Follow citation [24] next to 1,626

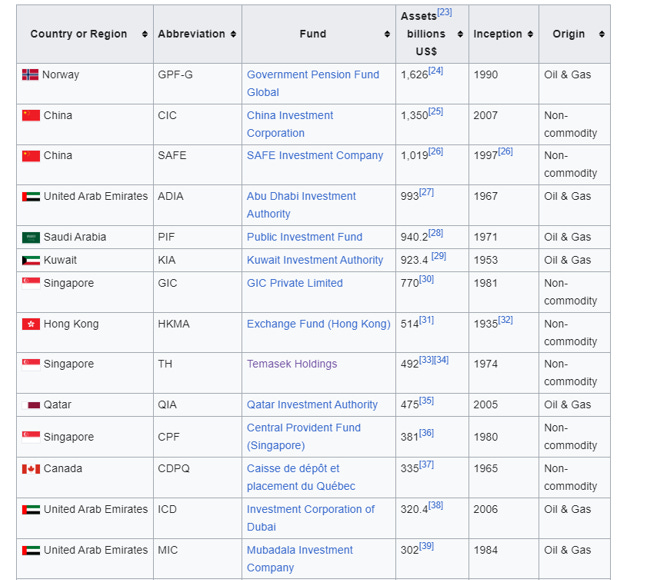point(436,71)
